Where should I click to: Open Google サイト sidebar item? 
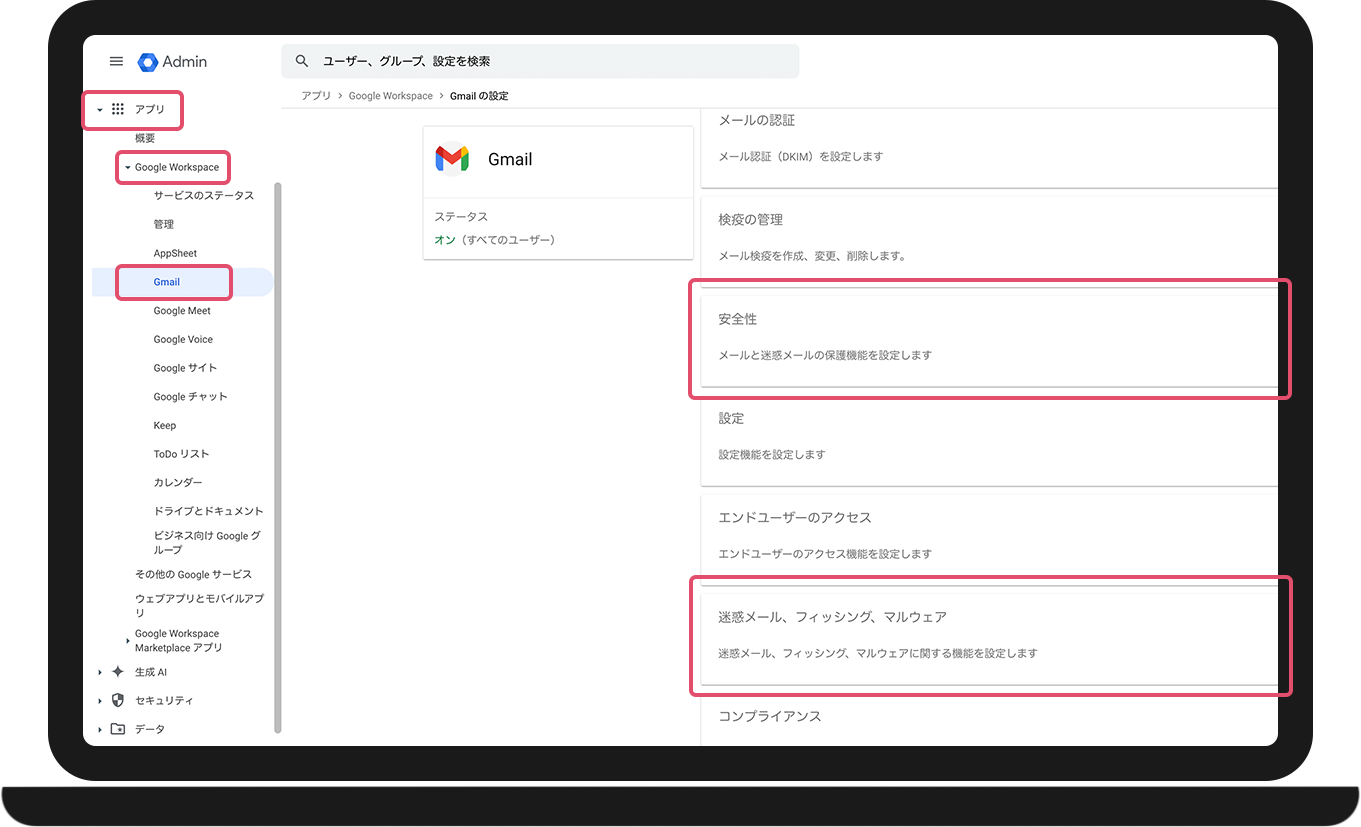pos(185,368)
